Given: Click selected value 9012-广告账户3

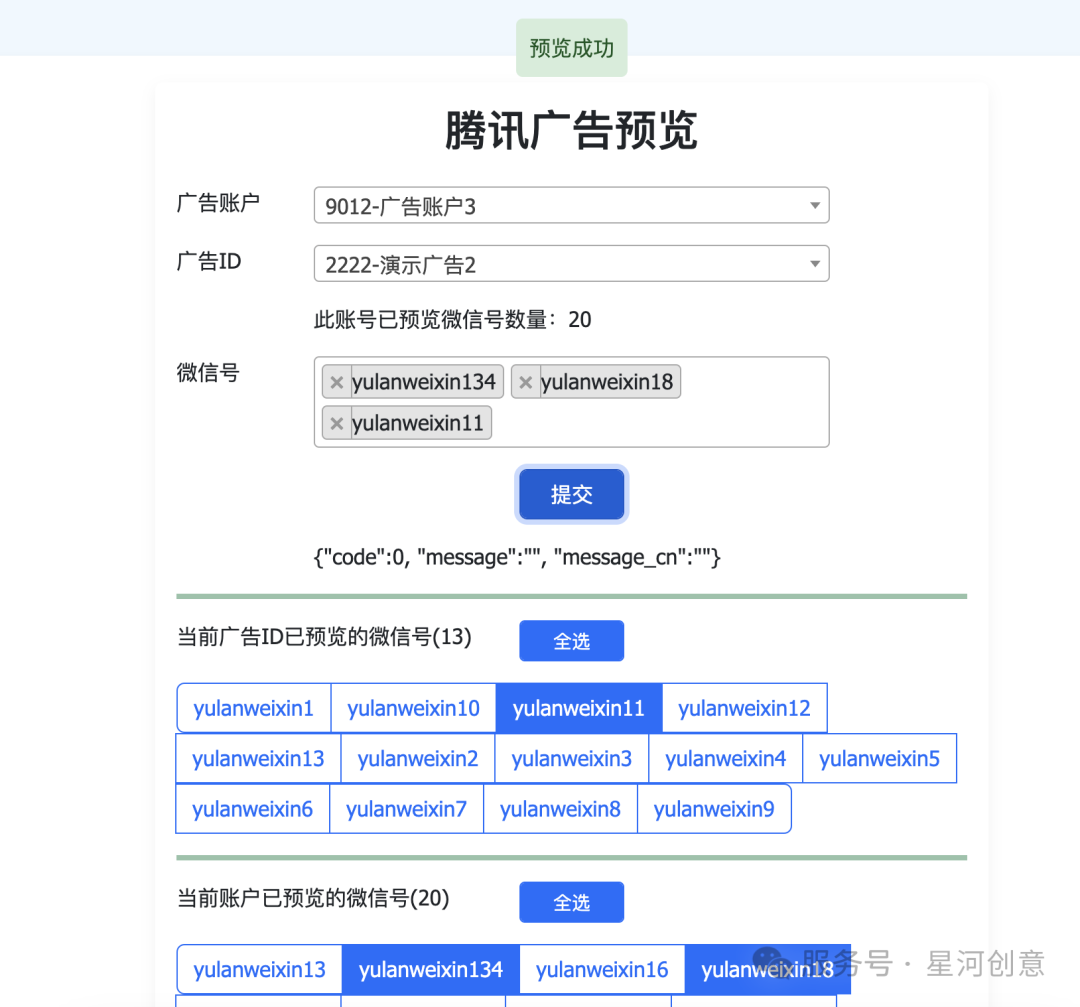Looking at the screenshot, I should (400, 207).
